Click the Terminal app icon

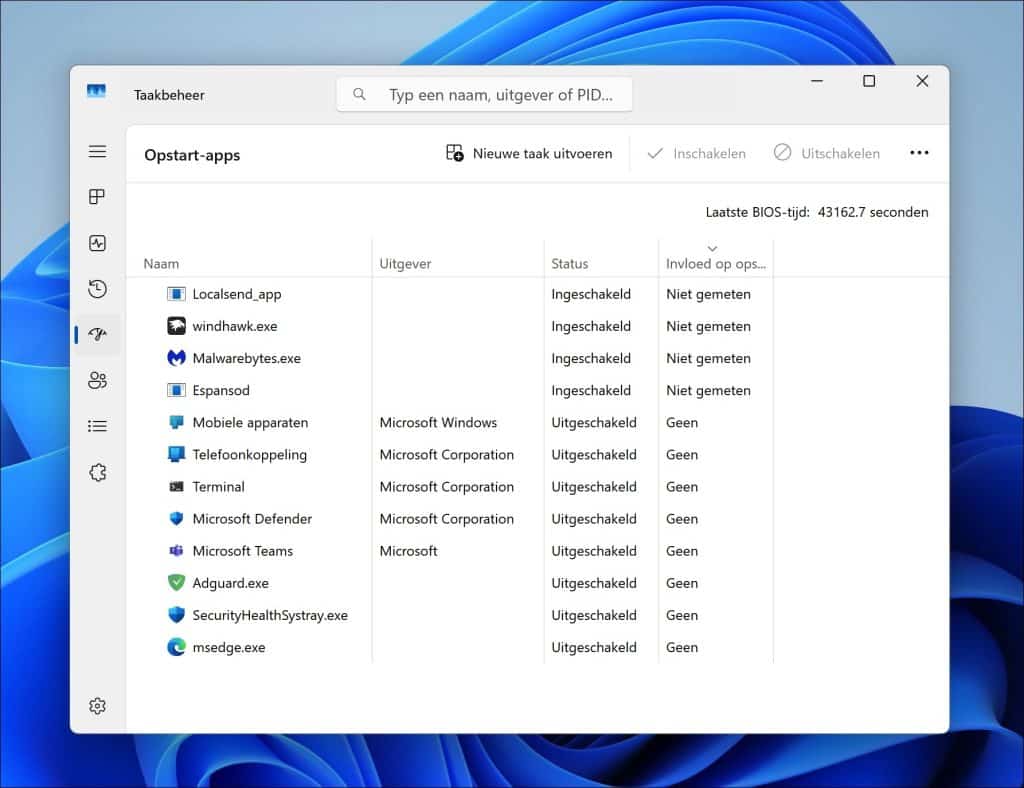point(176,486)
